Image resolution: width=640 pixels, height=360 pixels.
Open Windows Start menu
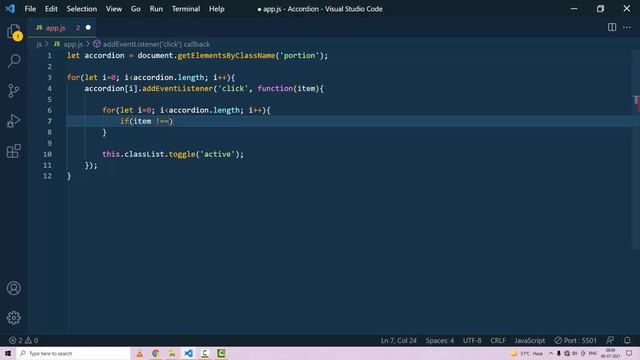(x=8, y=353)
